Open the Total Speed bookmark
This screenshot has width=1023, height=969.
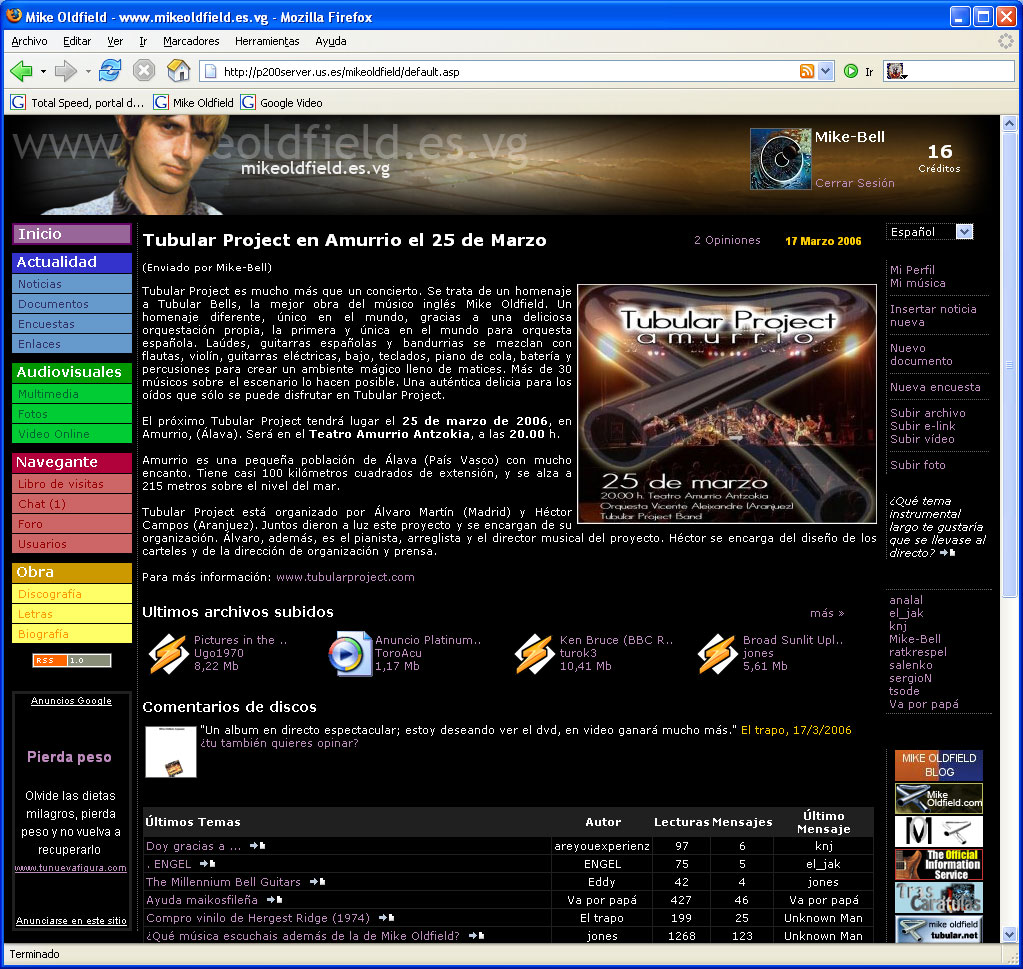click(77, 102)
